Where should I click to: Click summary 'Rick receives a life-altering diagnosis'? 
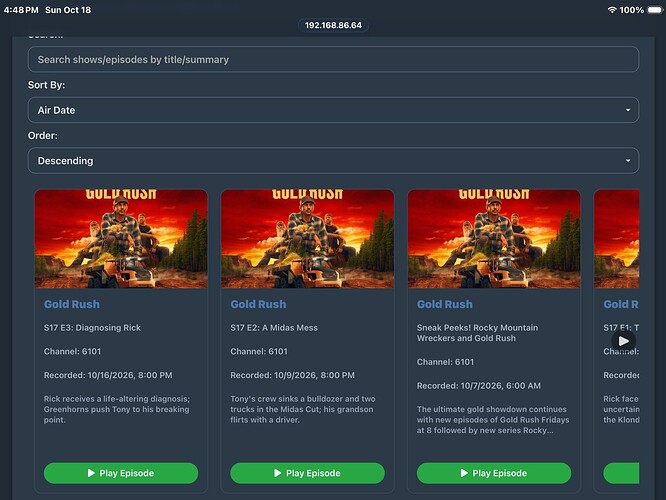pos(117,409)
